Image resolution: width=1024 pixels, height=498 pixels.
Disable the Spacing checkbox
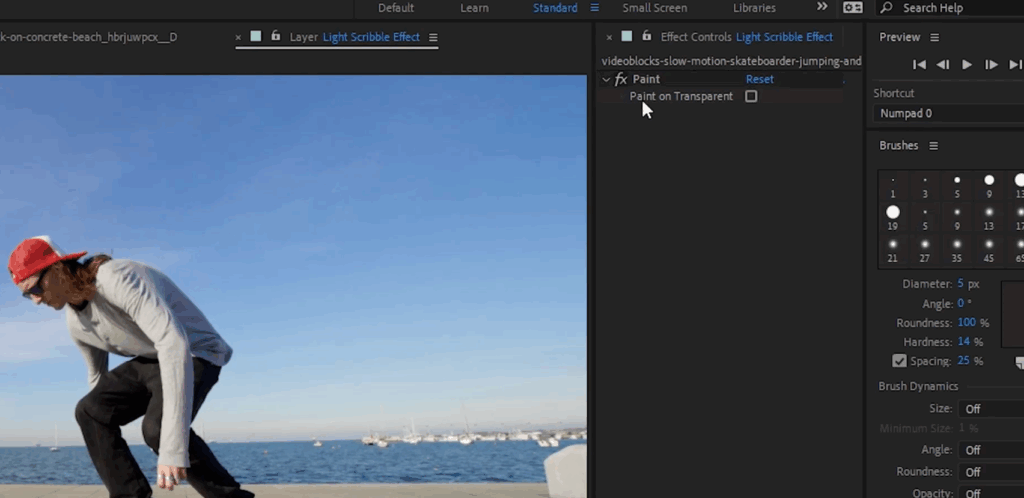click(x=899, y=361)
